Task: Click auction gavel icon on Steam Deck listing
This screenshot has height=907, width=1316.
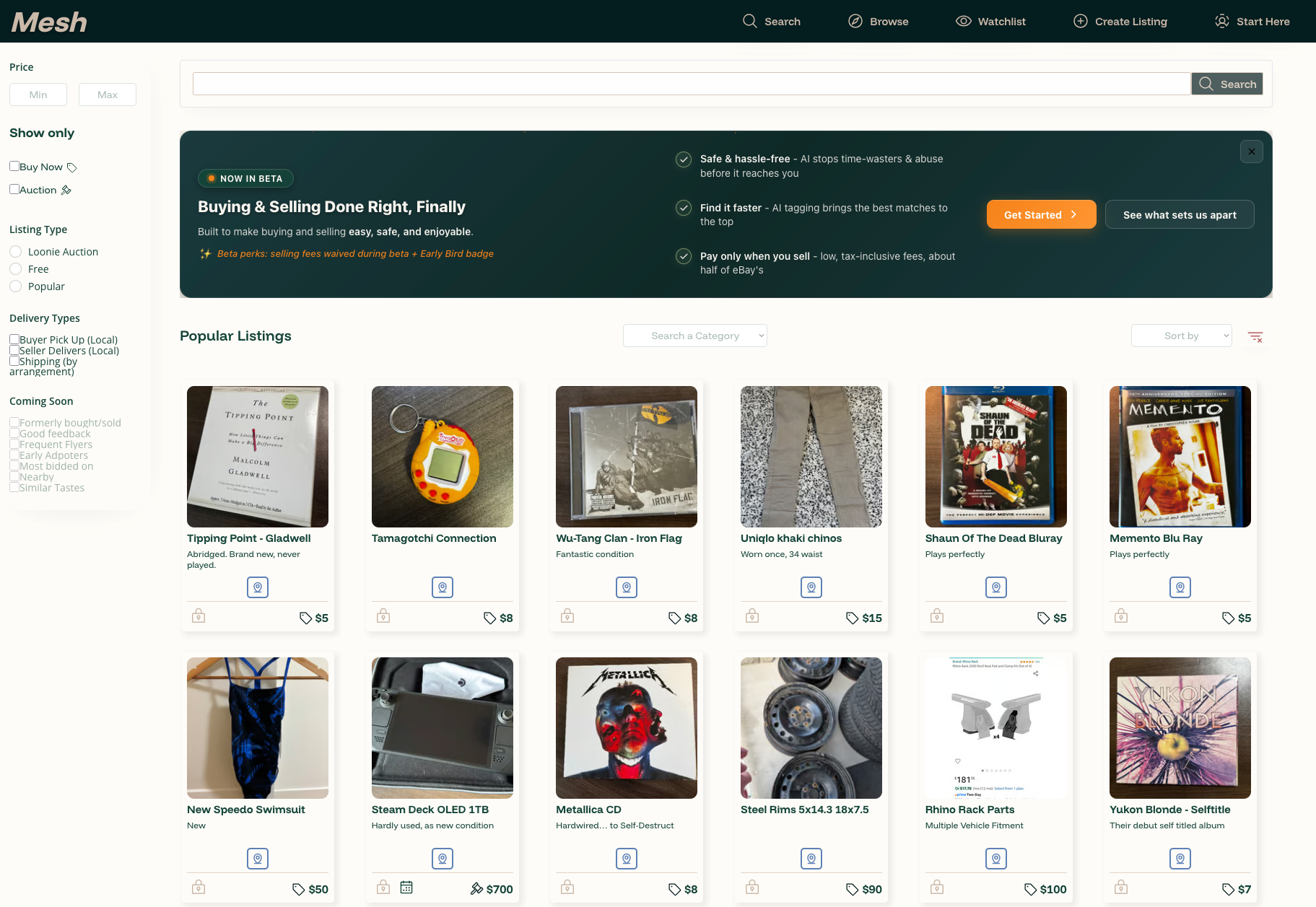Action: 476,889
